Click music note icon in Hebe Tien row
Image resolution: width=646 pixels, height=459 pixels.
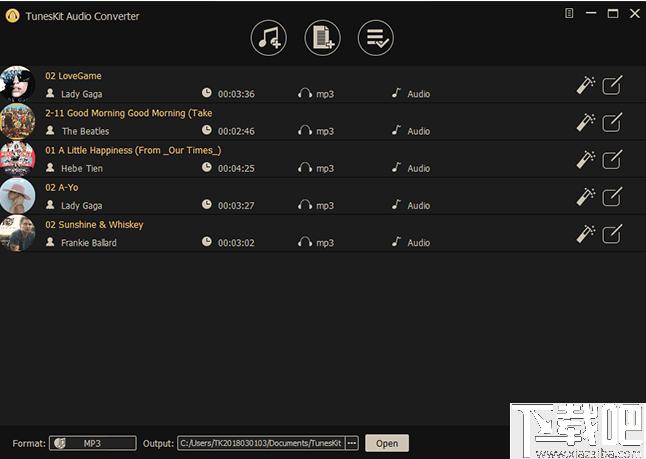[x=396, y=167]
